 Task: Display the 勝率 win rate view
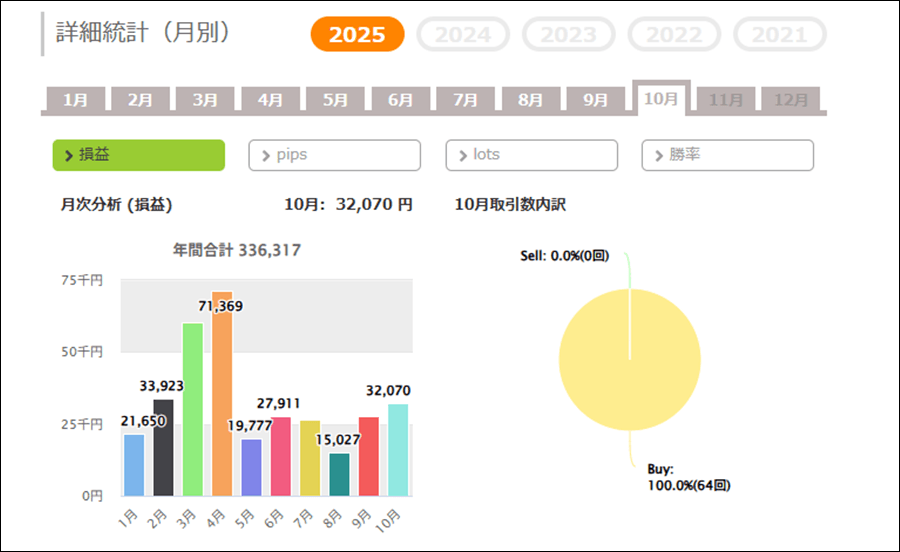pyautogui.click(x=727, y=155)
